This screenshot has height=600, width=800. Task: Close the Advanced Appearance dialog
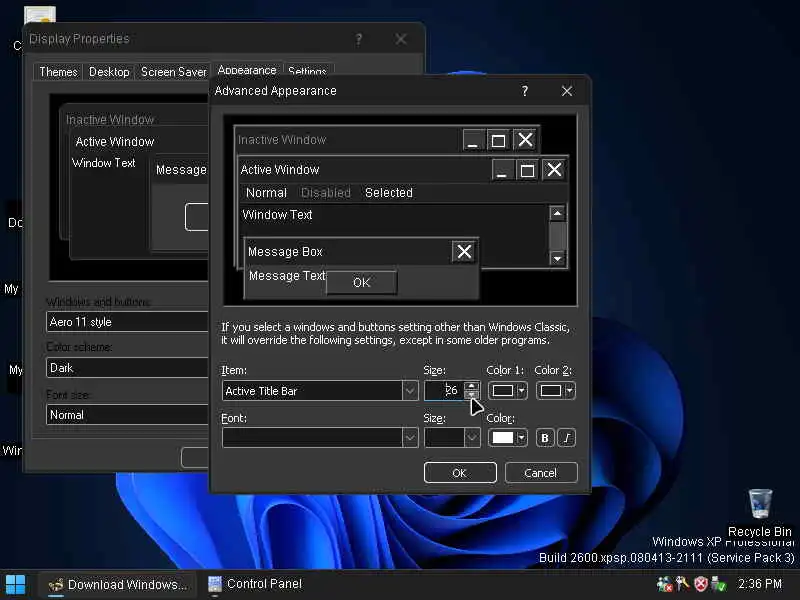click(566, 91)
